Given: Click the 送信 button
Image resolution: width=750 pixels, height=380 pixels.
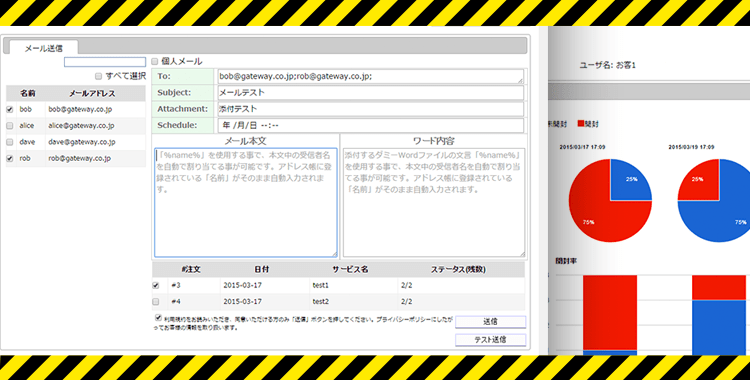Looking at the screenshot, I should click(x=490, y=322).
